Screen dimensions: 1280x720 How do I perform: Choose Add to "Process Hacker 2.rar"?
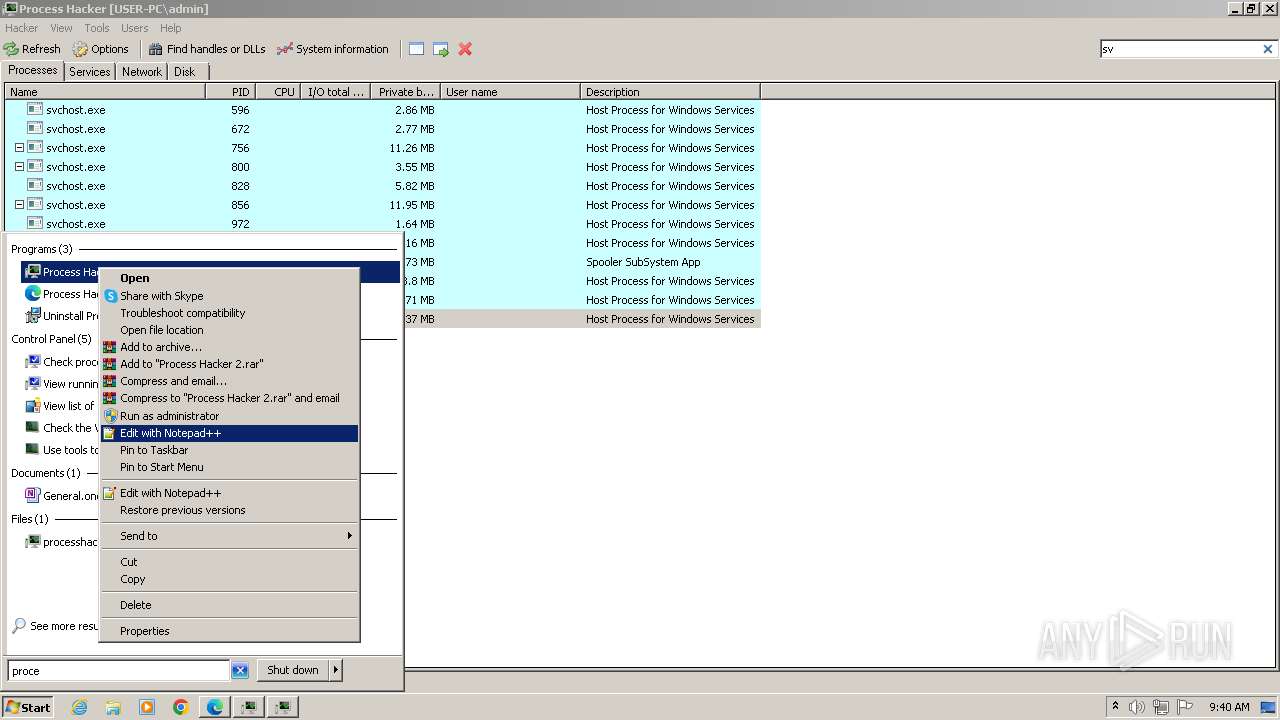click(229, 364)
